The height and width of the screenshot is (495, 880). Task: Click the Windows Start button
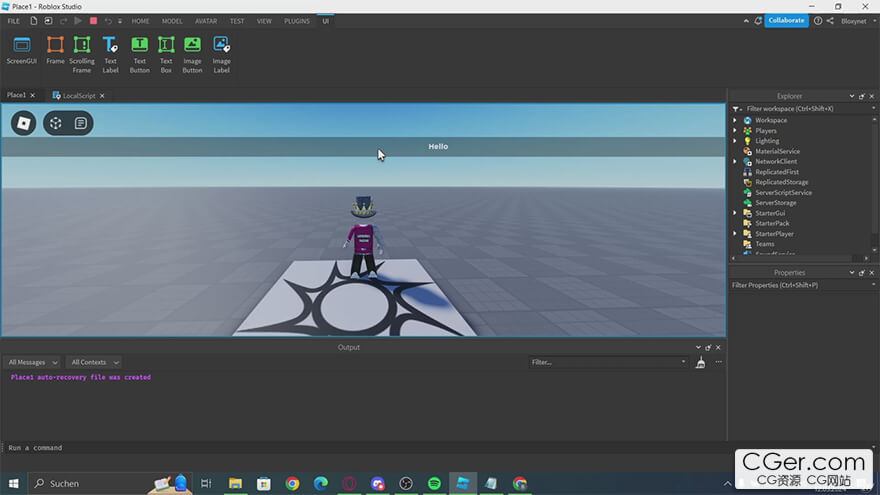click(x=13, y=483)
